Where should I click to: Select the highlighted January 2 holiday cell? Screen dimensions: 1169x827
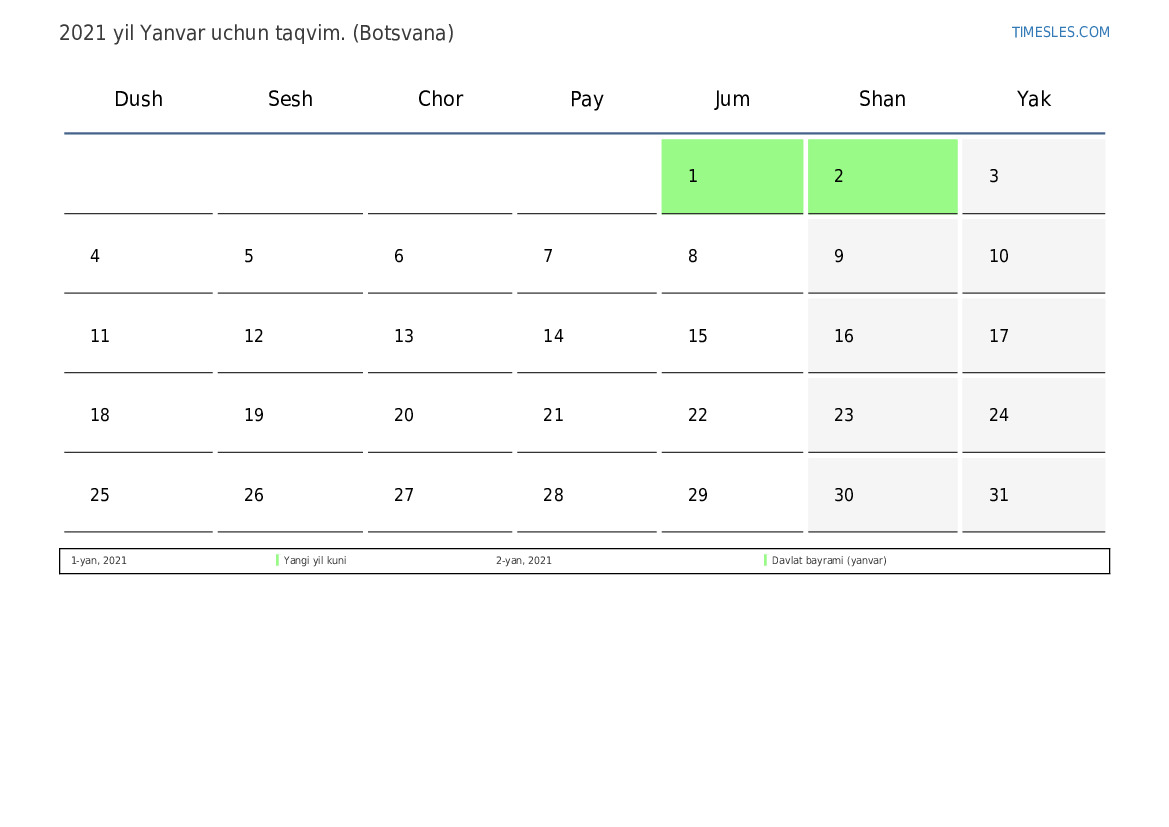pos(882,176)
